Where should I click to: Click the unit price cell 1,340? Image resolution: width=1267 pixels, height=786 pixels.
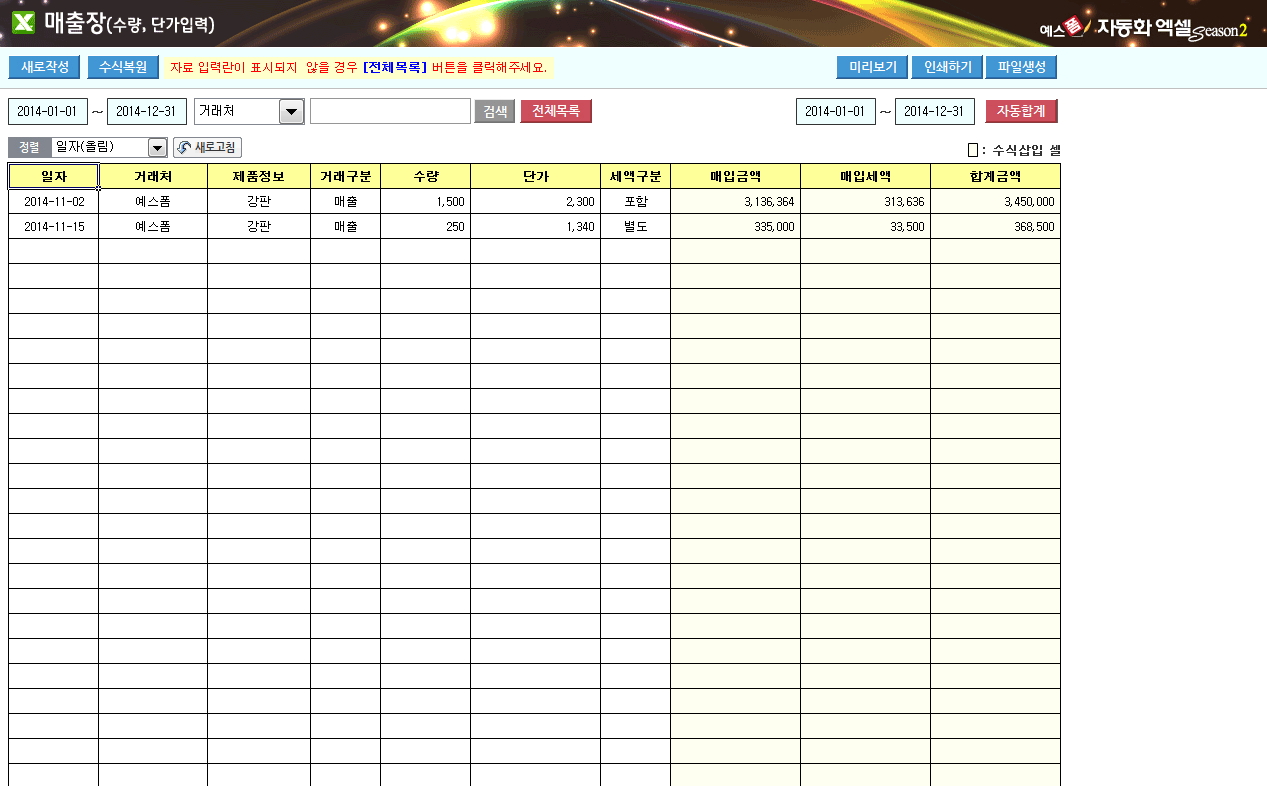535,226
